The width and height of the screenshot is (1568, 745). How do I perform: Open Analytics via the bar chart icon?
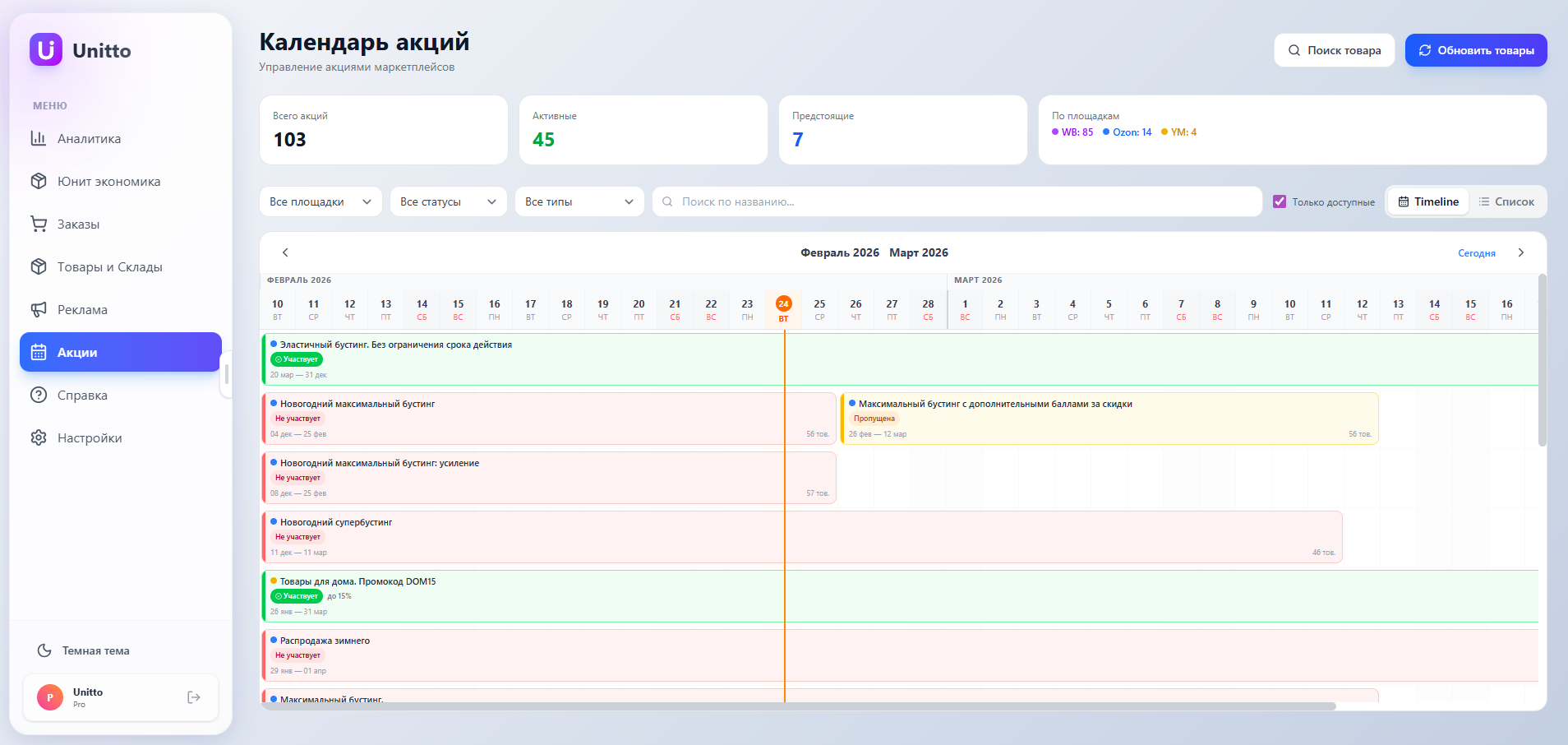(x=38, y=138)
